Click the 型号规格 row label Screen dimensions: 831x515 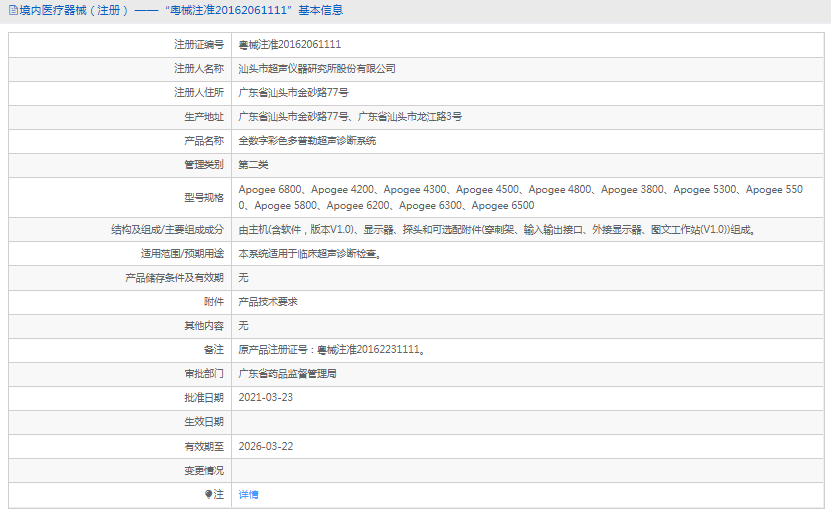[x=204, y=198]
